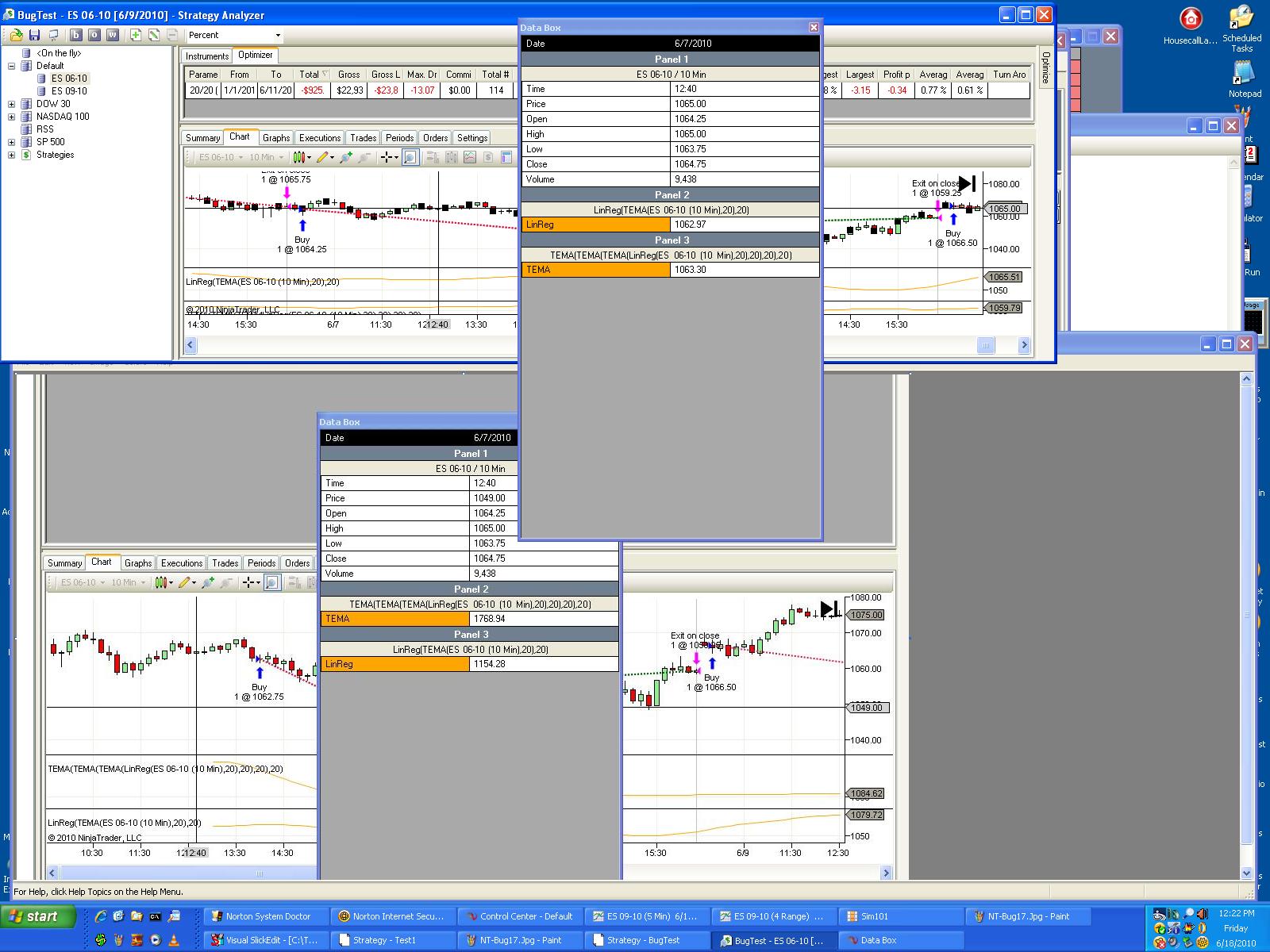Switch to Visual SlickEdit taskbar button
Image resolution: width=1270 pixels, height=952 pixels.
[267, 940]
